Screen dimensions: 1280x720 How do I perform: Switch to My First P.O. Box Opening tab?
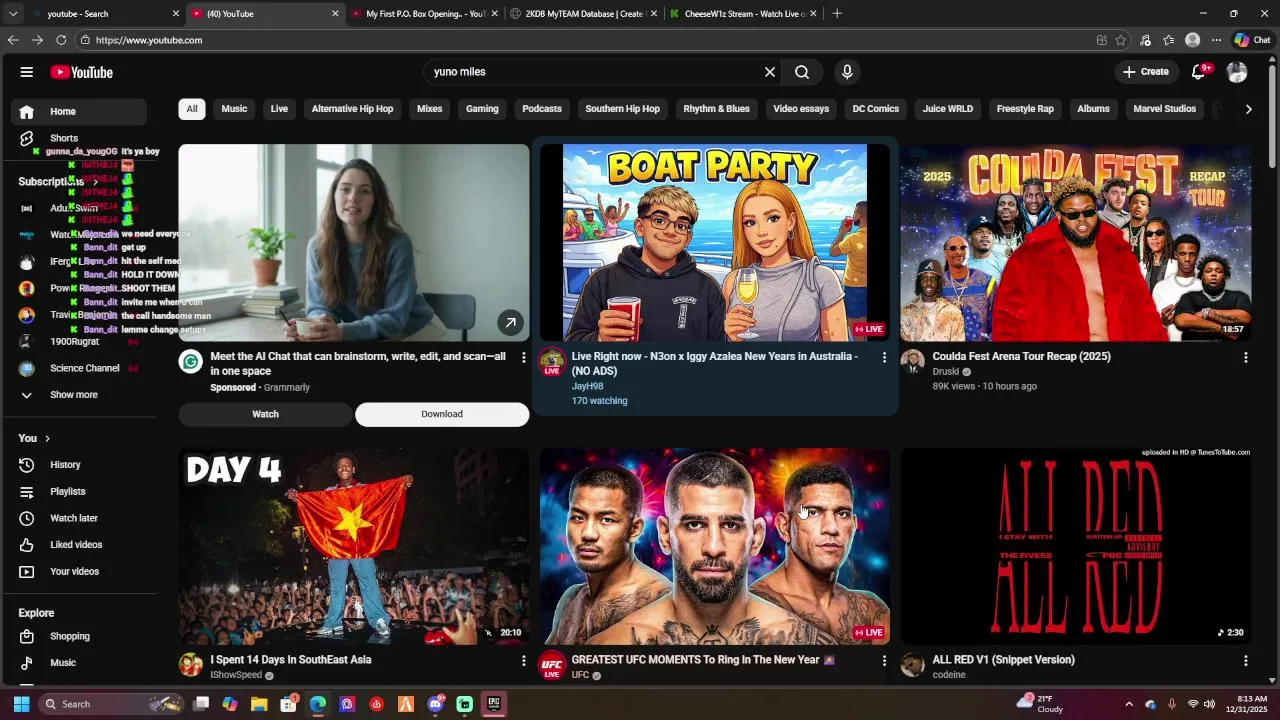click(424, 14)
